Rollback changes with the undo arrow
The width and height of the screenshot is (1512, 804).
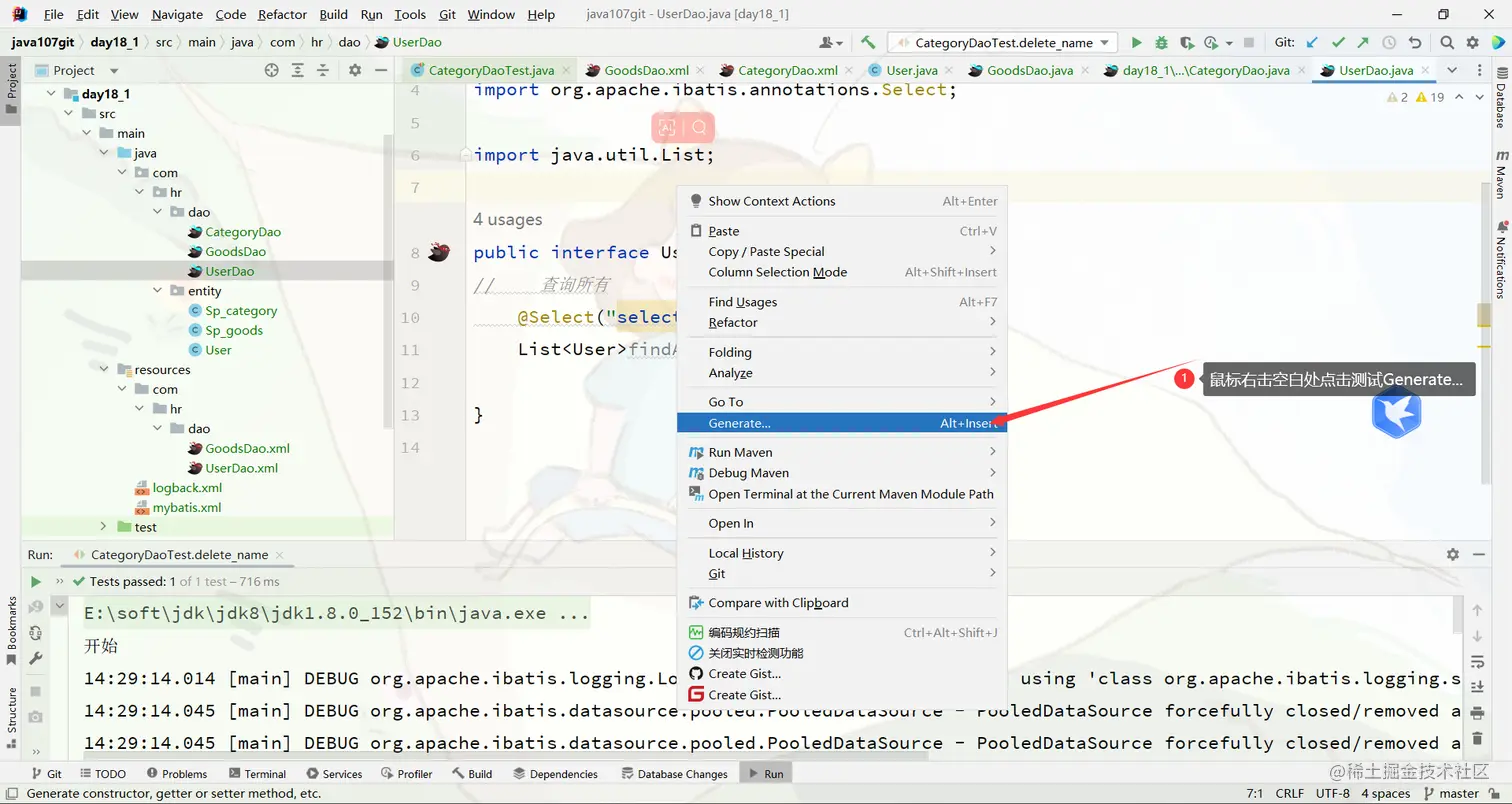pos(1414,42)
